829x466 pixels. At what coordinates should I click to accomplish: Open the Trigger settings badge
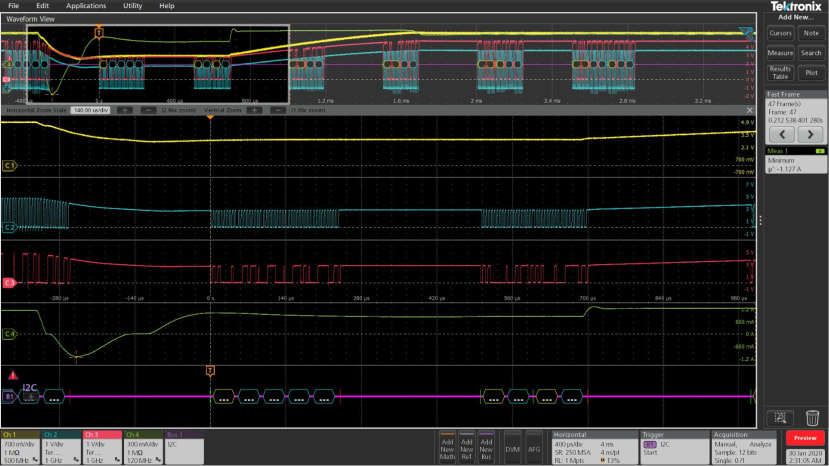pos(674,447)
